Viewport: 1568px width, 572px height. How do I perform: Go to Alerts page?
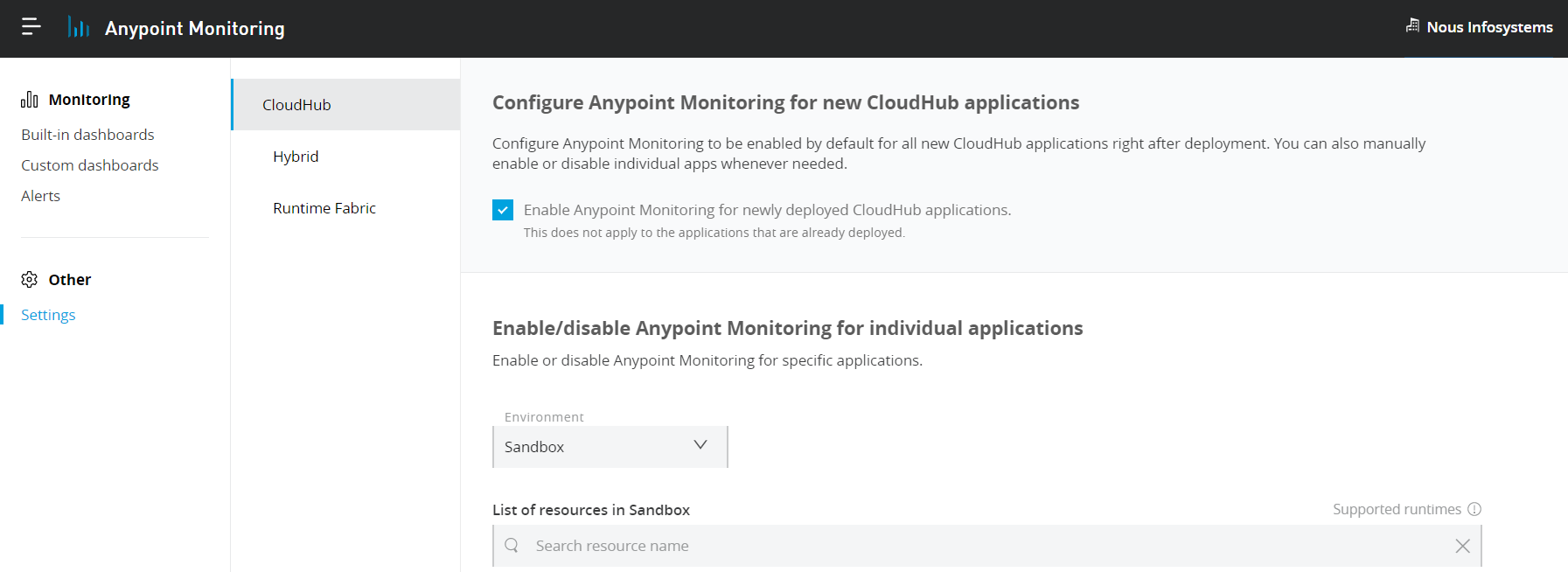[40, 196]
